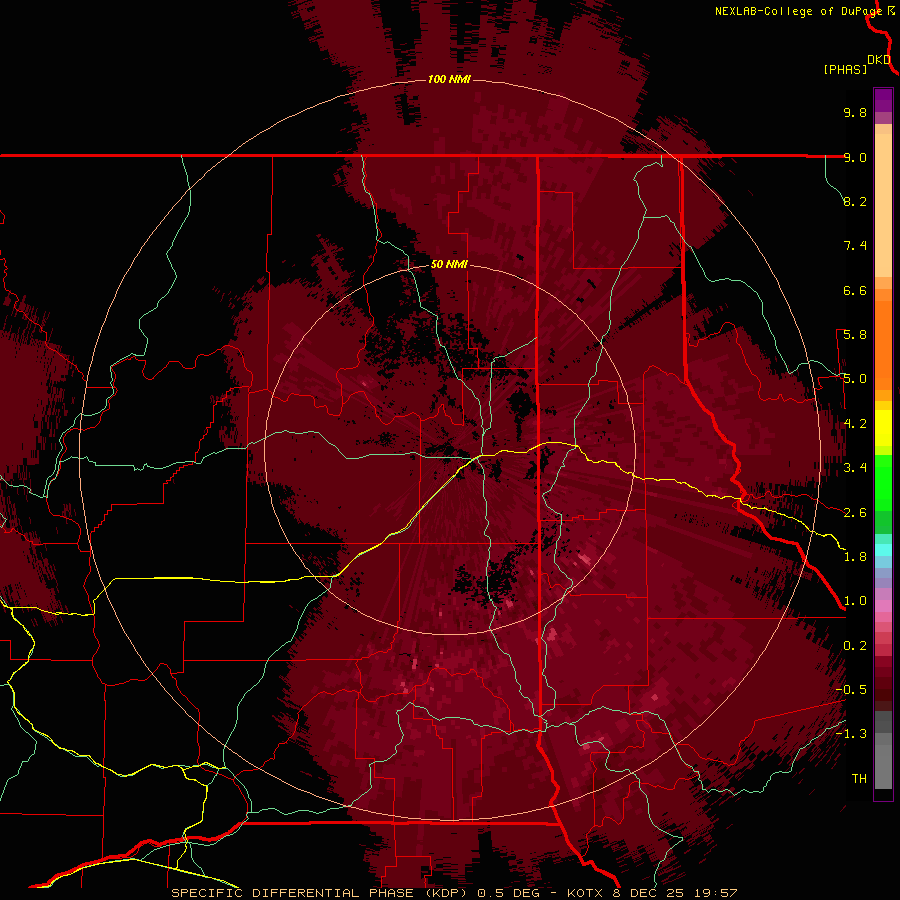Click the 9.8 legend value
Image resolution: width=900 pixels, height=900 pixels.
click(x=855, y=112)
